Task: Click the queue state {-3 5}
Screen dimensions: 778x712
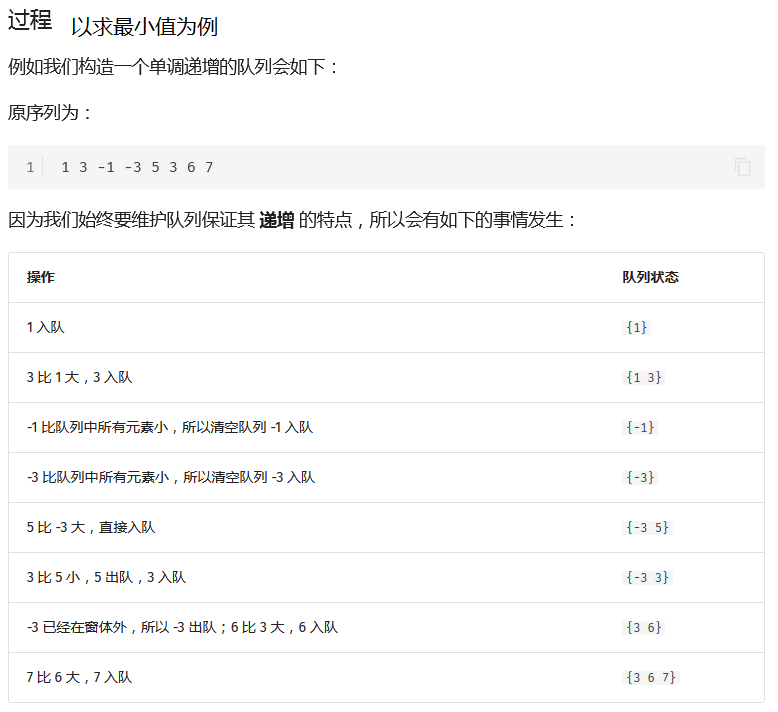Action: point(648,527)
